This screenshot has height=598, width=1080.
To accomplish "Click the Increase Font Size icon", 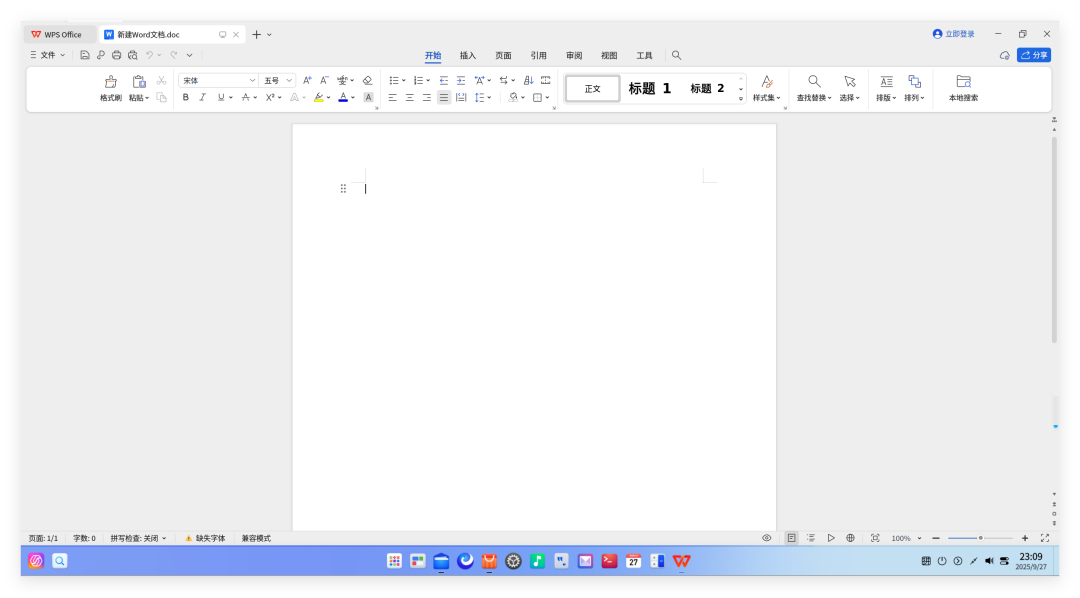I will pos(307,80).
